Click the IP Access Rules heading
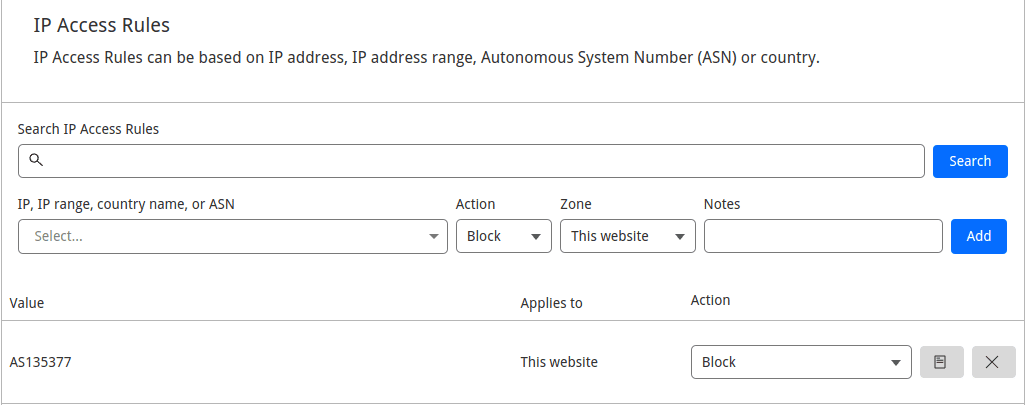The image size is (1025, 405). (102, 25)
